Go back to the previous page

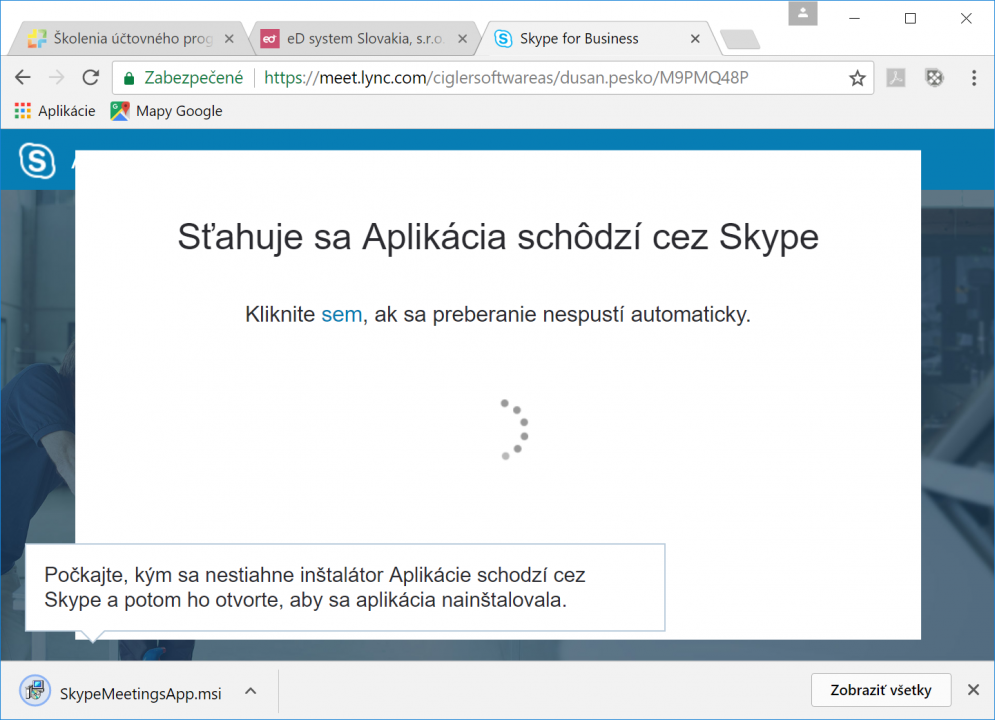(x=23, y=78)
